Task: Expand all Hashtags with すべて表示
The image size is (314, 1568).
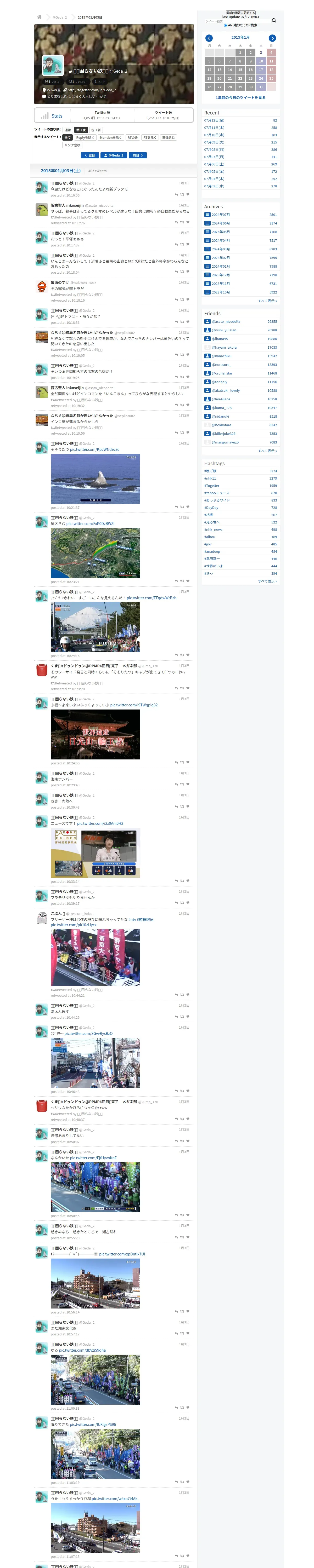Action: point(267,581)
